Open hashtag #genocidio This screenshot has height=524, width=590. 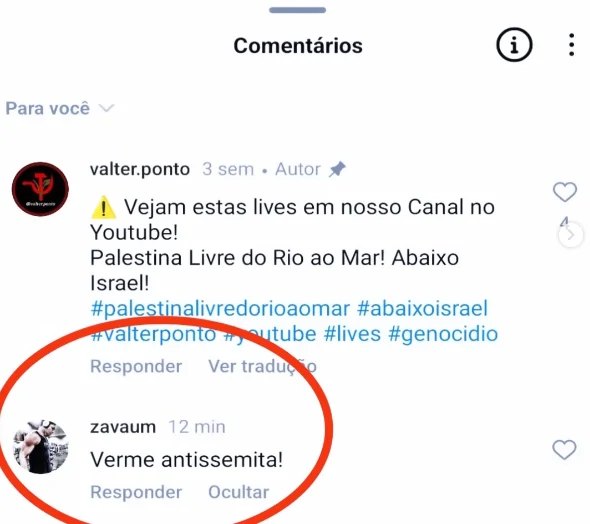[443, 334]
